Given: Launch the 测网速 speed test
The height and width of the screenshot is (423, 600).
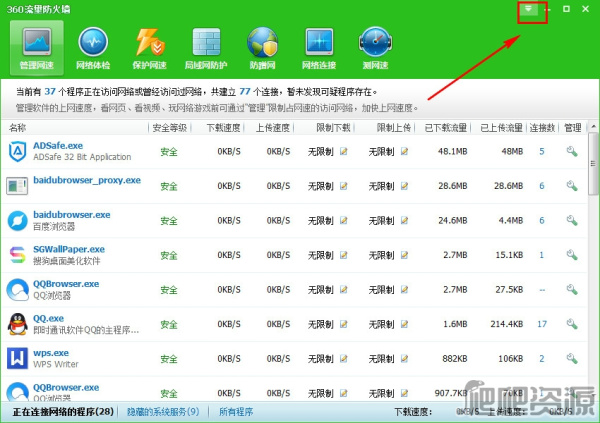Looking at the screenshot, I should coord(375,47).
